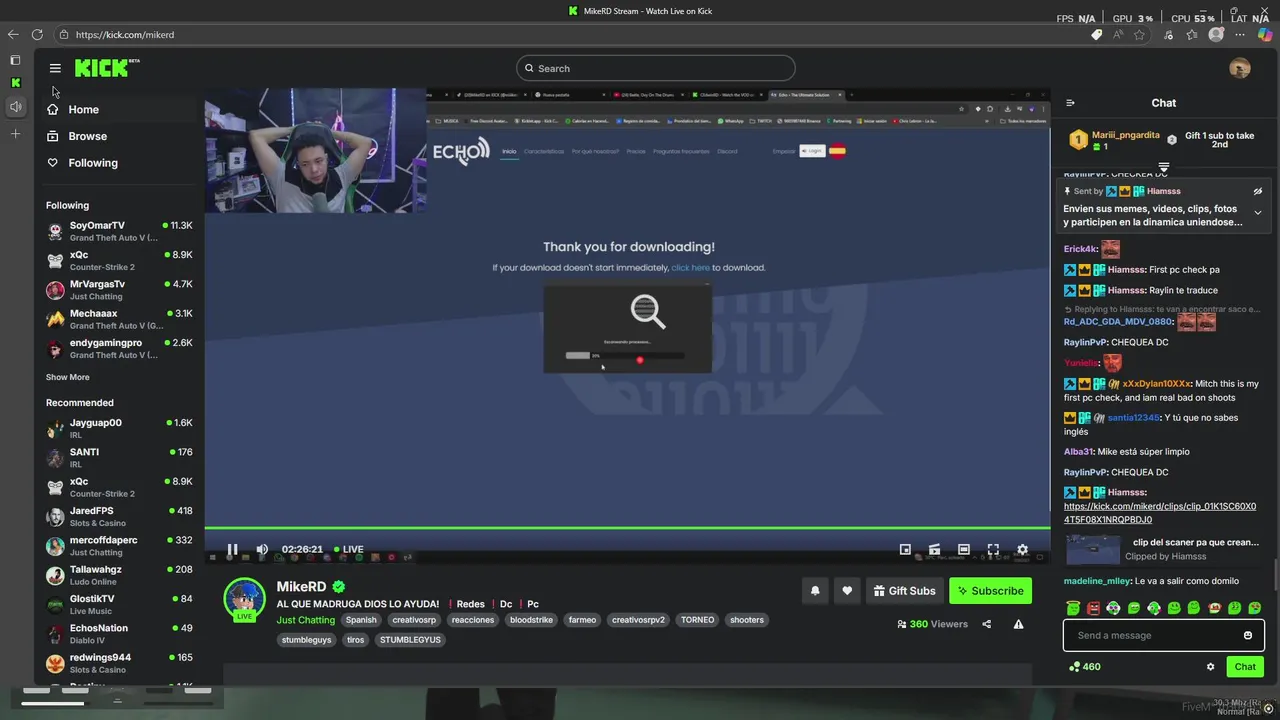Open the MikeRD channel avatar

(244, 600)
